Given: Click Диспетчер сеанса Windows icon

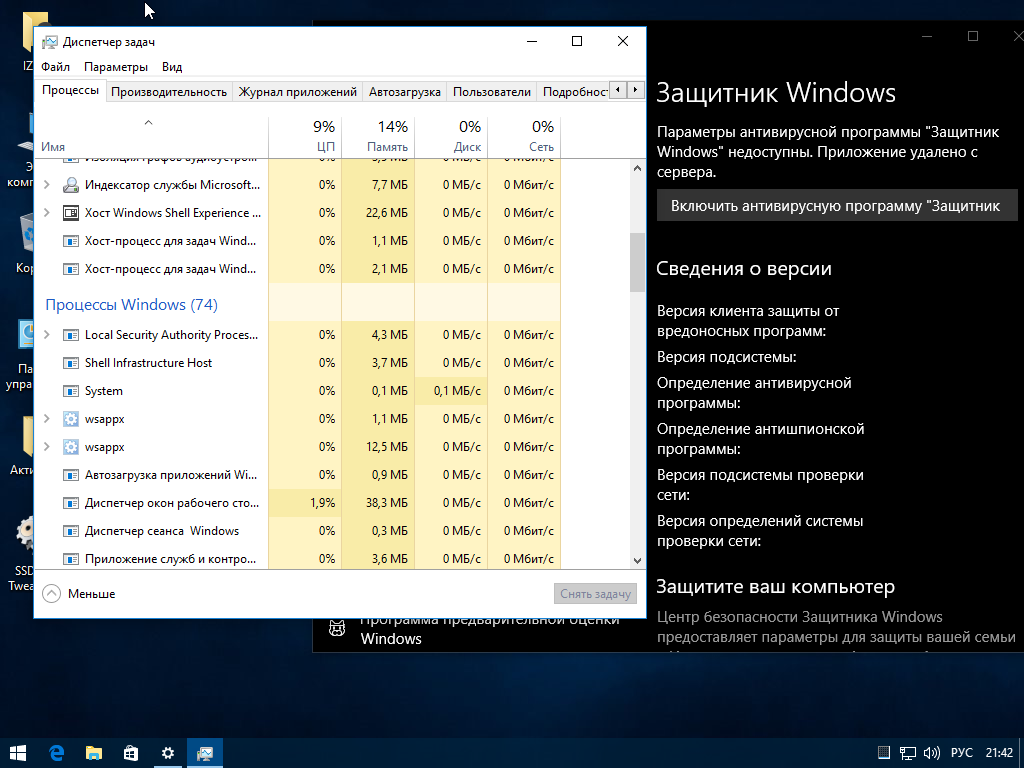Looking at the screenshot, I should click(71, 532).
